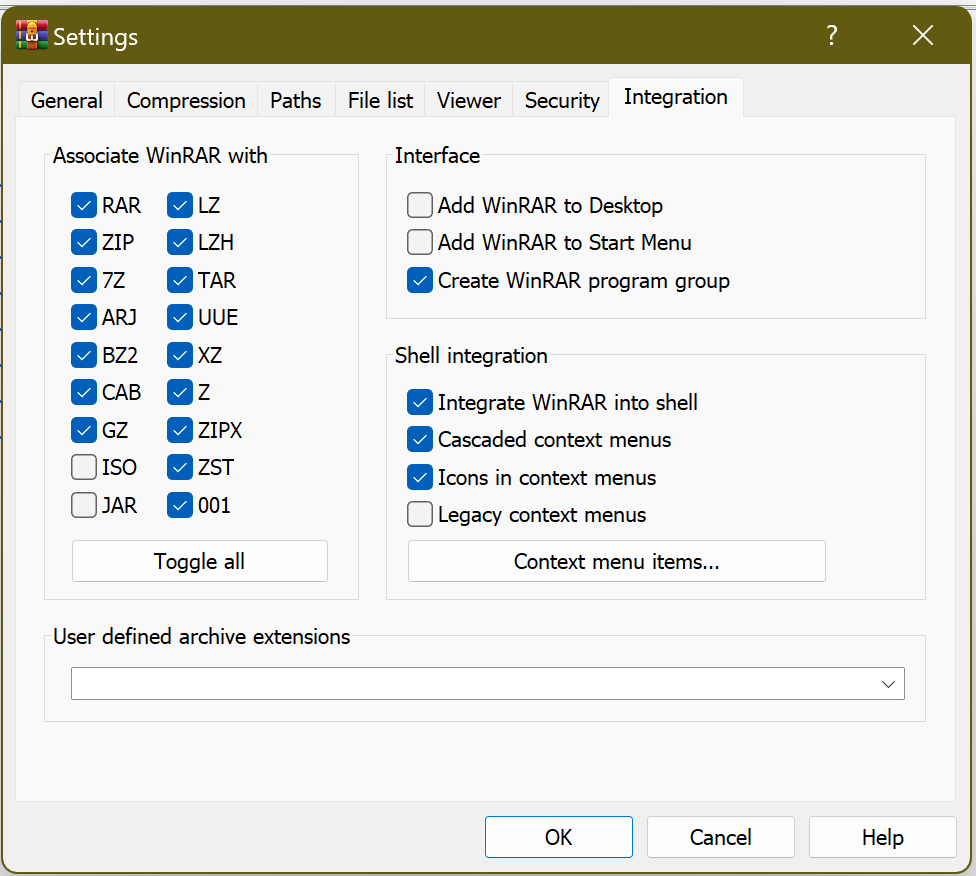976x876 pixels.
Task: Tick Add WinRAR to Start Menu
Action: tap(420, 243)
